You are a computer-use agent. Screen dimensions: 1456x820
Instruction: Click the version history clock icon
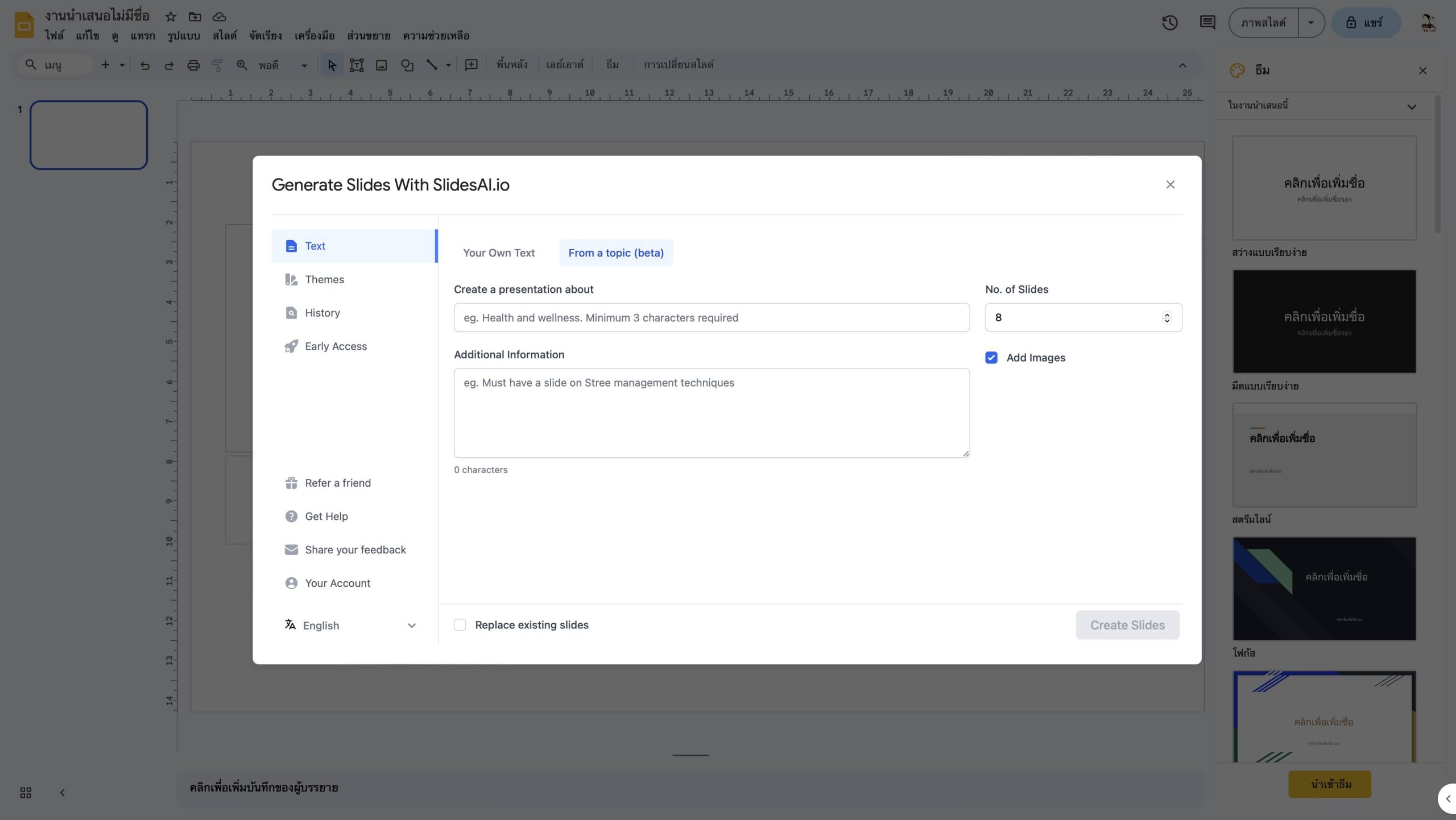pyautogui.click(x=1169, y=23)
